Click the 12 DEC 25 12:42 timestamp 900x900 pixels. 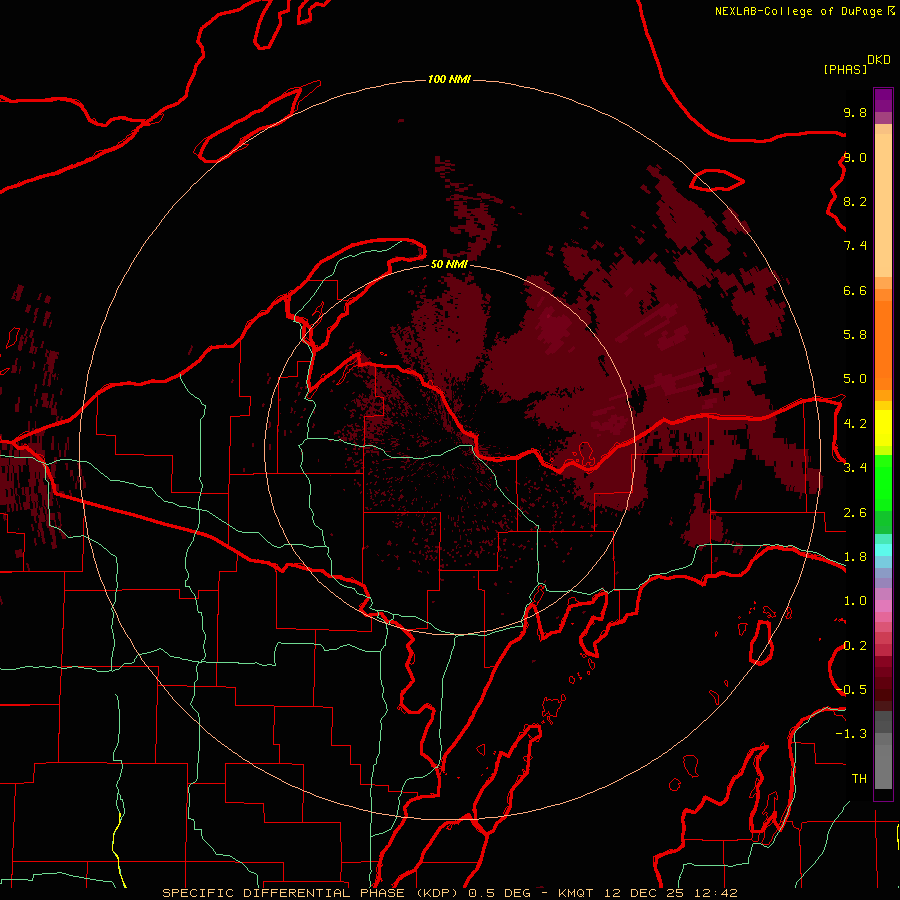(670, 893)
